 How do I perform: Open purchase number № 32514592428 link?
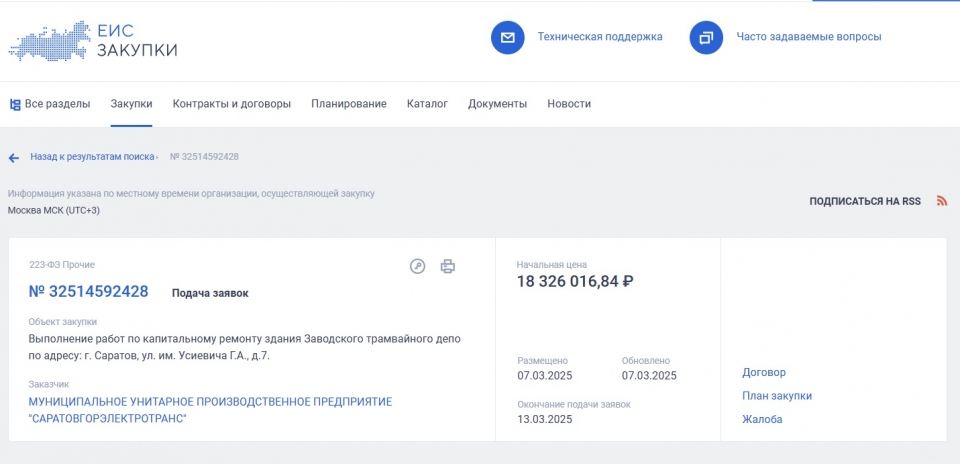pyautogui.click(x=89, y=291)
